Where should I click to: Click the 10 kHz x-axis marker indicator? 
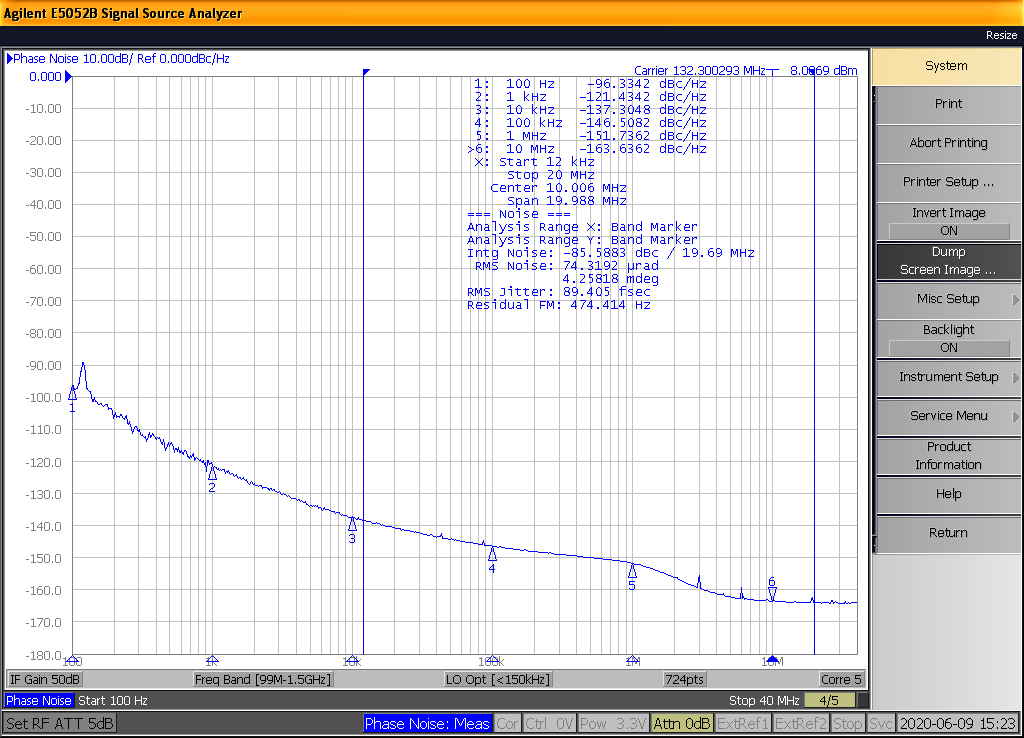pyautogui.click(x=353, y=660)
